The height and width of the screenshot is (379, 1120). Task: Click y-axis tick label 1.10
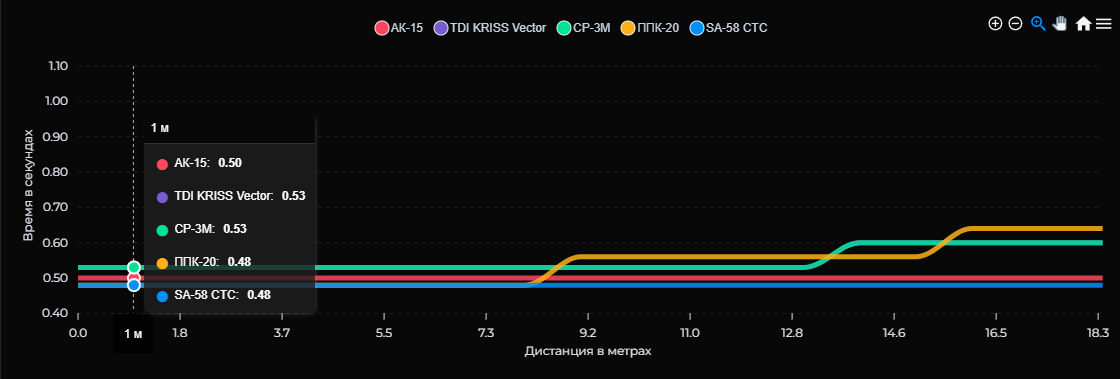click(58, 66)
